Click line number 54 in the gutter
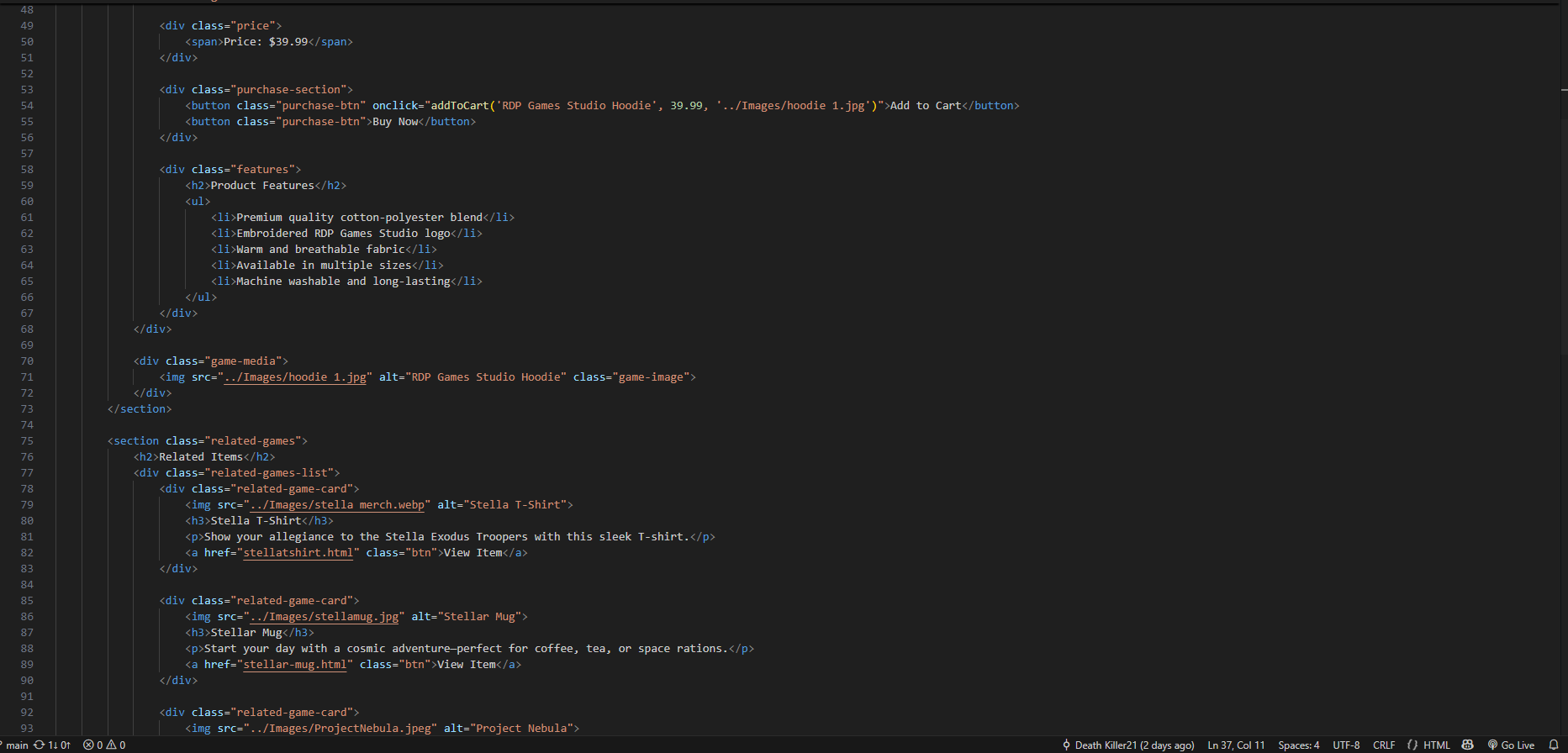Image resolution: width=1568 pixels, height=753 pixels. tap(27, 106)
